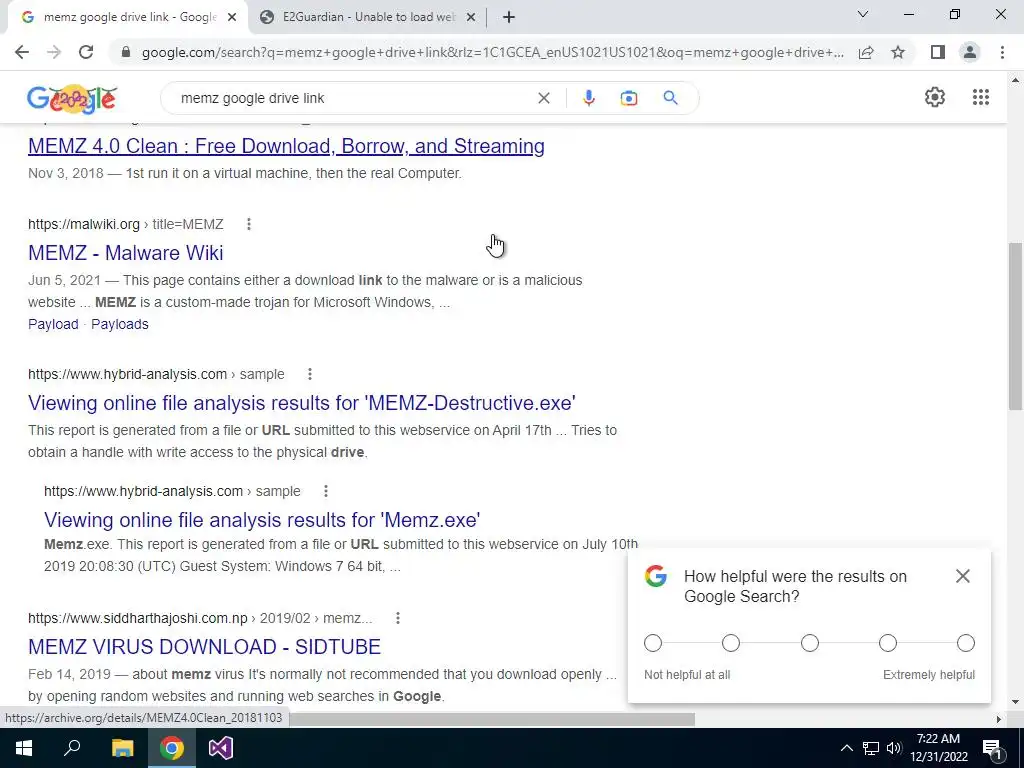
Task: Close the 'memz google drive link' tab
Action: click(x=232, y=18)
